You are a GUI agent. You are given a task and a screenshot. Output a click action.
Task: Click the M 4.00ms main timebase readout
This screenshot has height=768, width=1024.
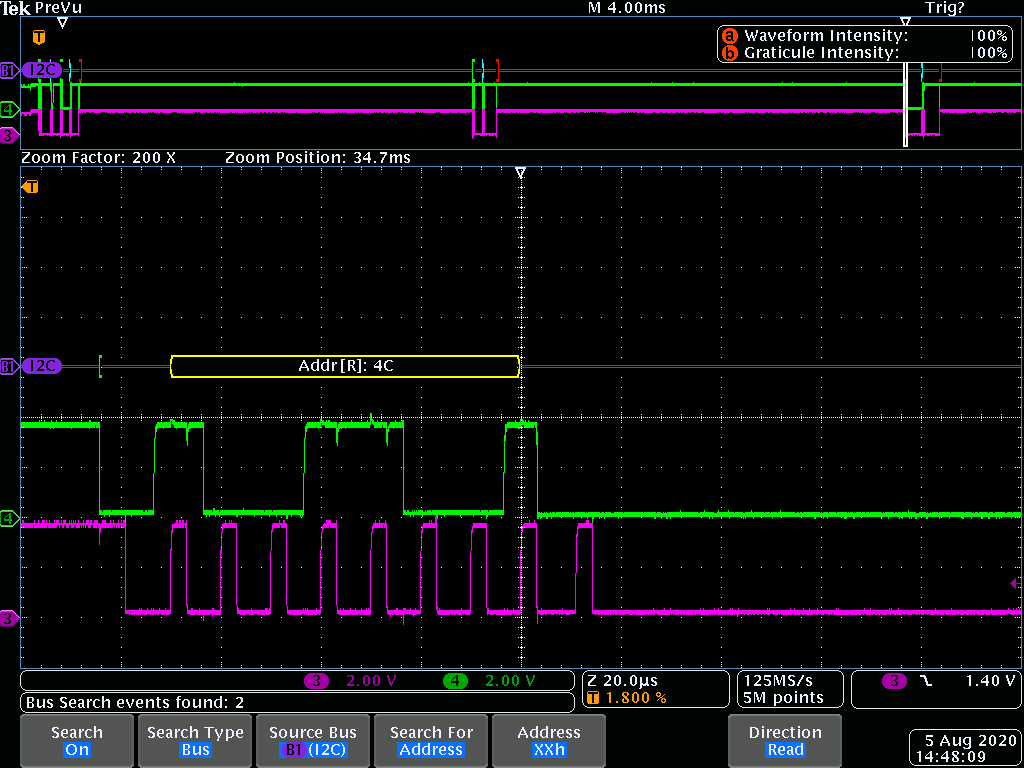tap(627, 8)
